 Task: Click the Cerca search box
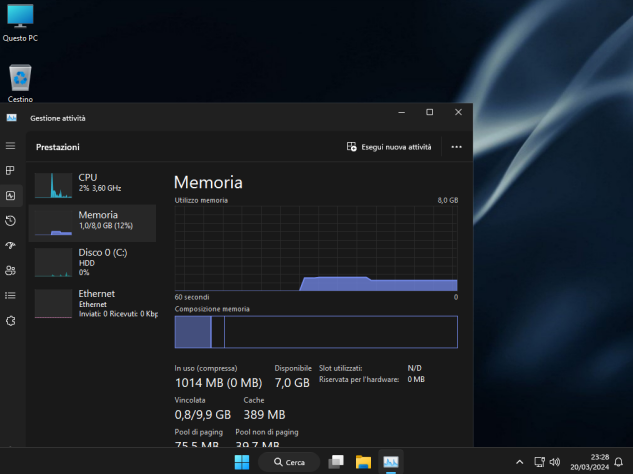(289, 462)
